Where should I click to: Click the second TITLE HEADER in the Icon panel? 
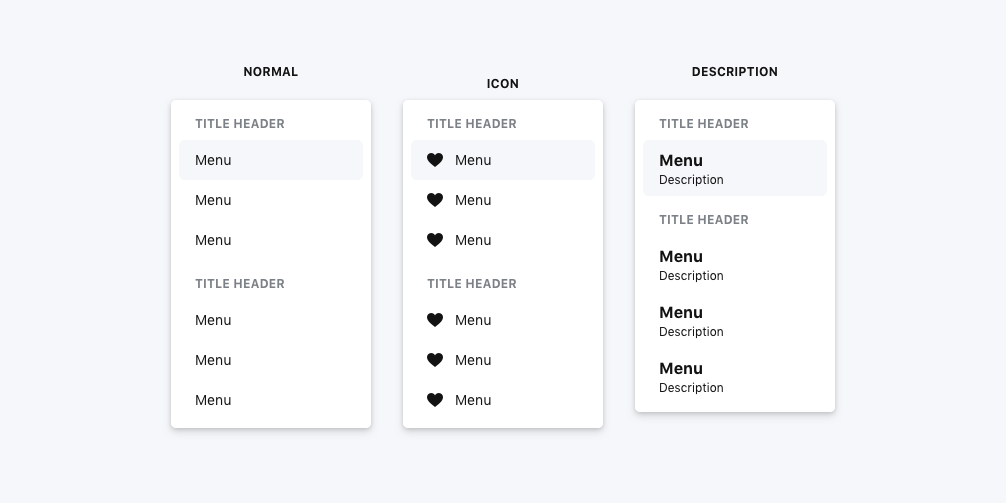pos(472,284)
